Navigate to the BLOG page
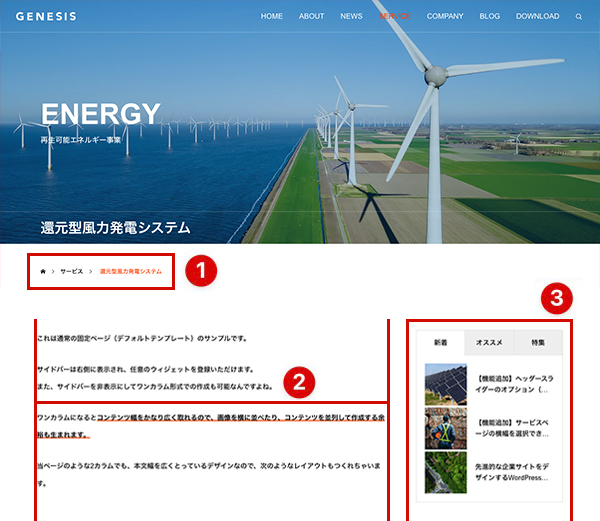This screenshot has width=600, height=521. click(490, 17)
